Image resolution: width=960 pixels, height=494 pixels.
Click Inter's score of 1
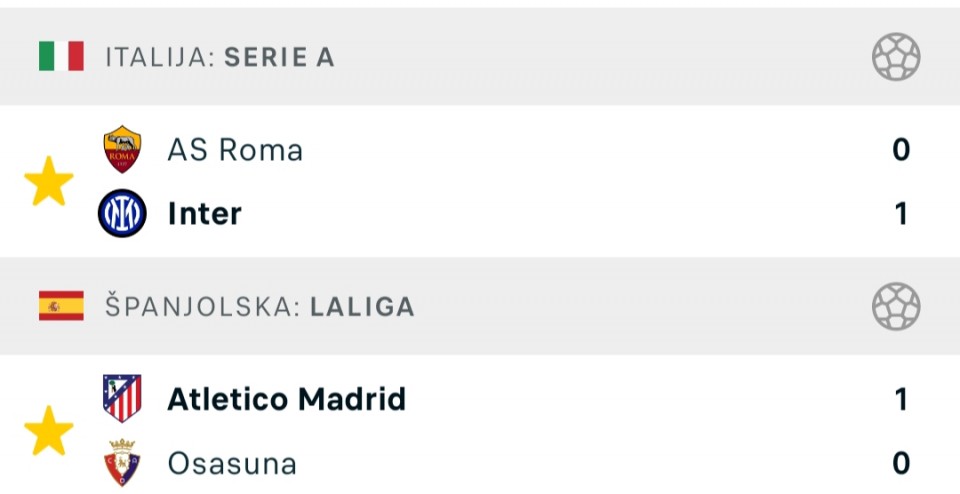tap(900, 213)
